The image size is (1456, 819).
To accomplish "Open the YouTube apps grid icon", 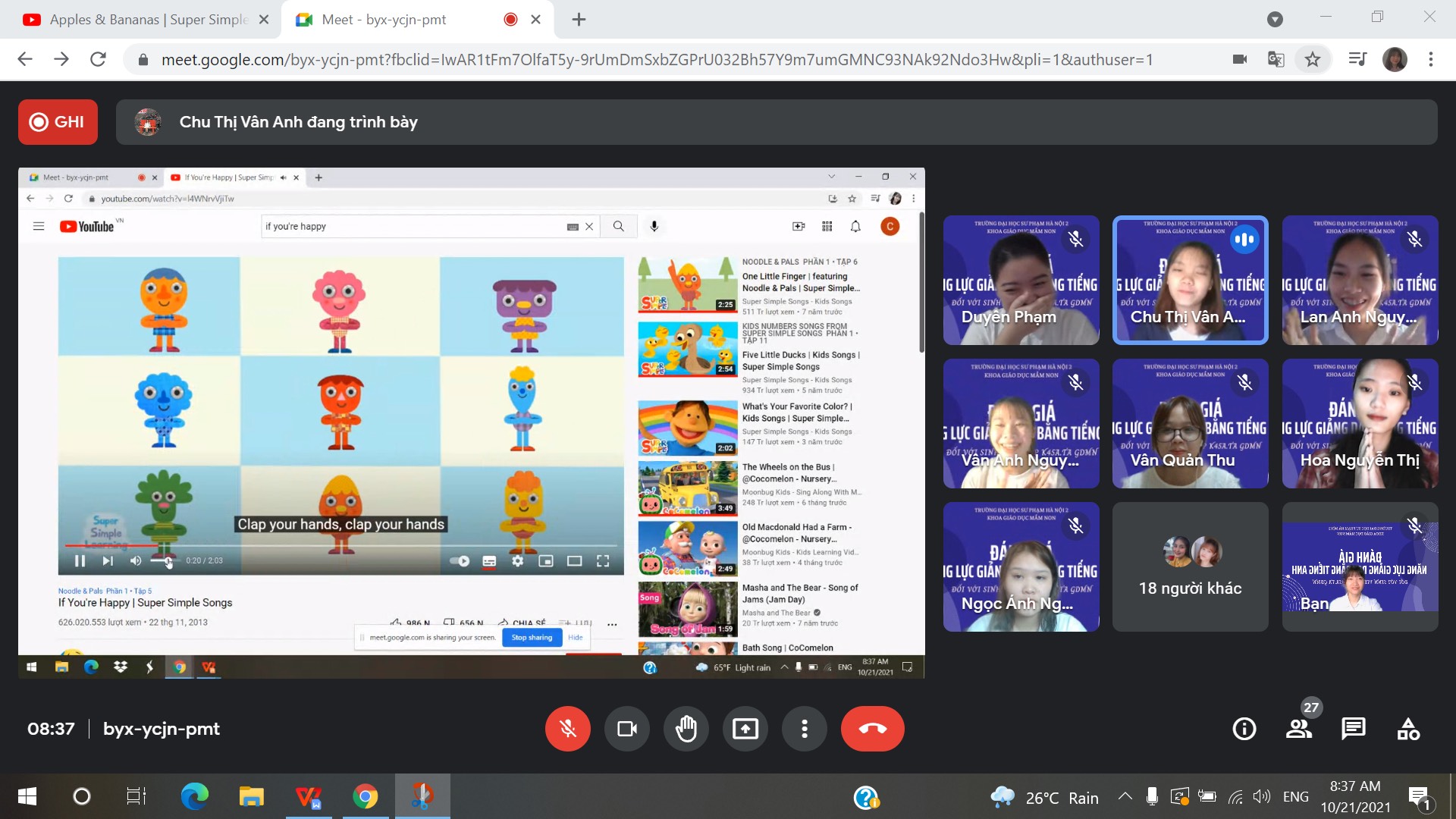I will pos(827,227).
